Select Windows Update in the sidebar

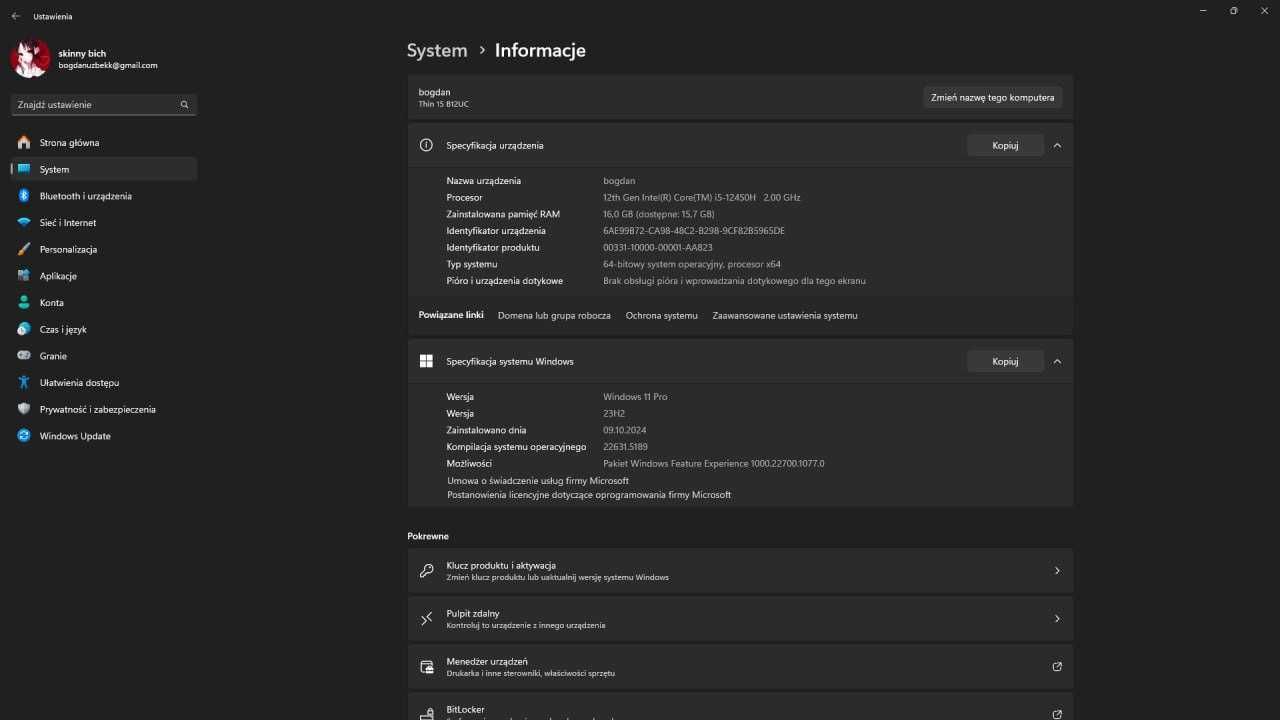click(104, 436)
